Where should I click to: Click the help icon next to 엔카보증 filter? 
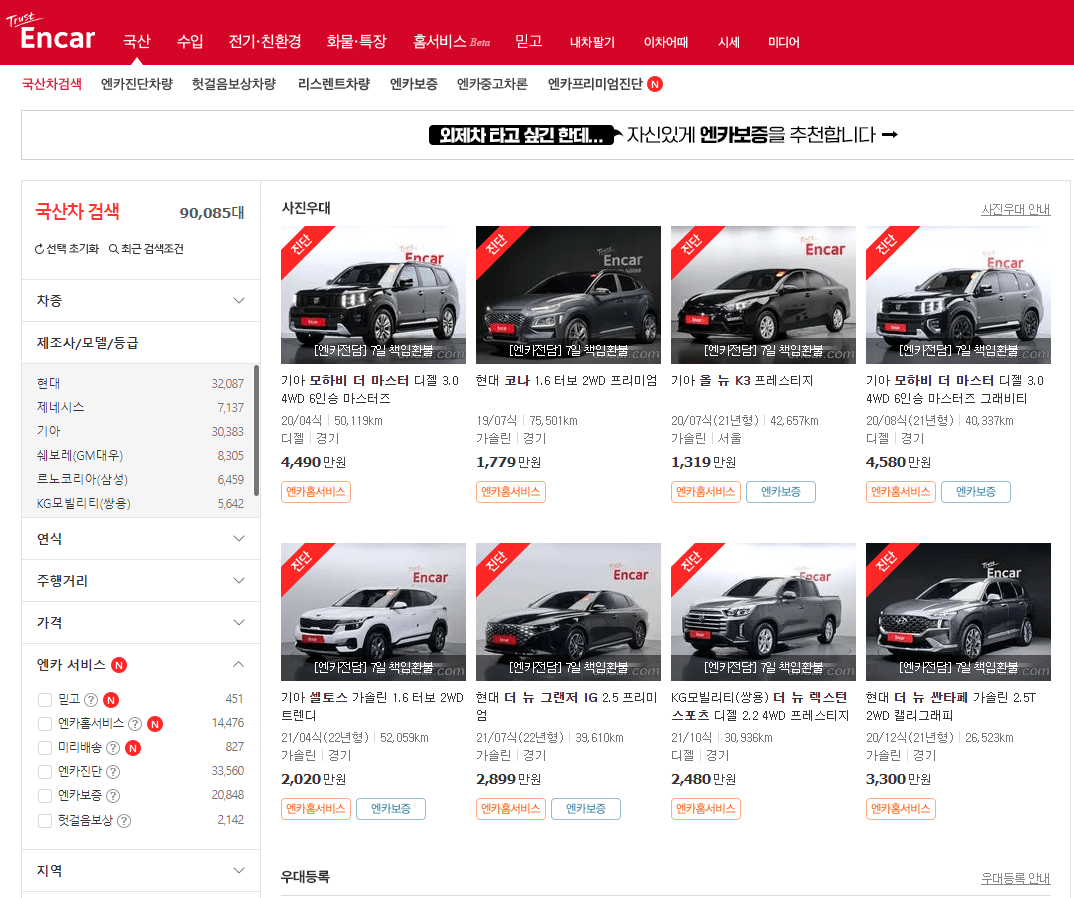coord(113,796)
